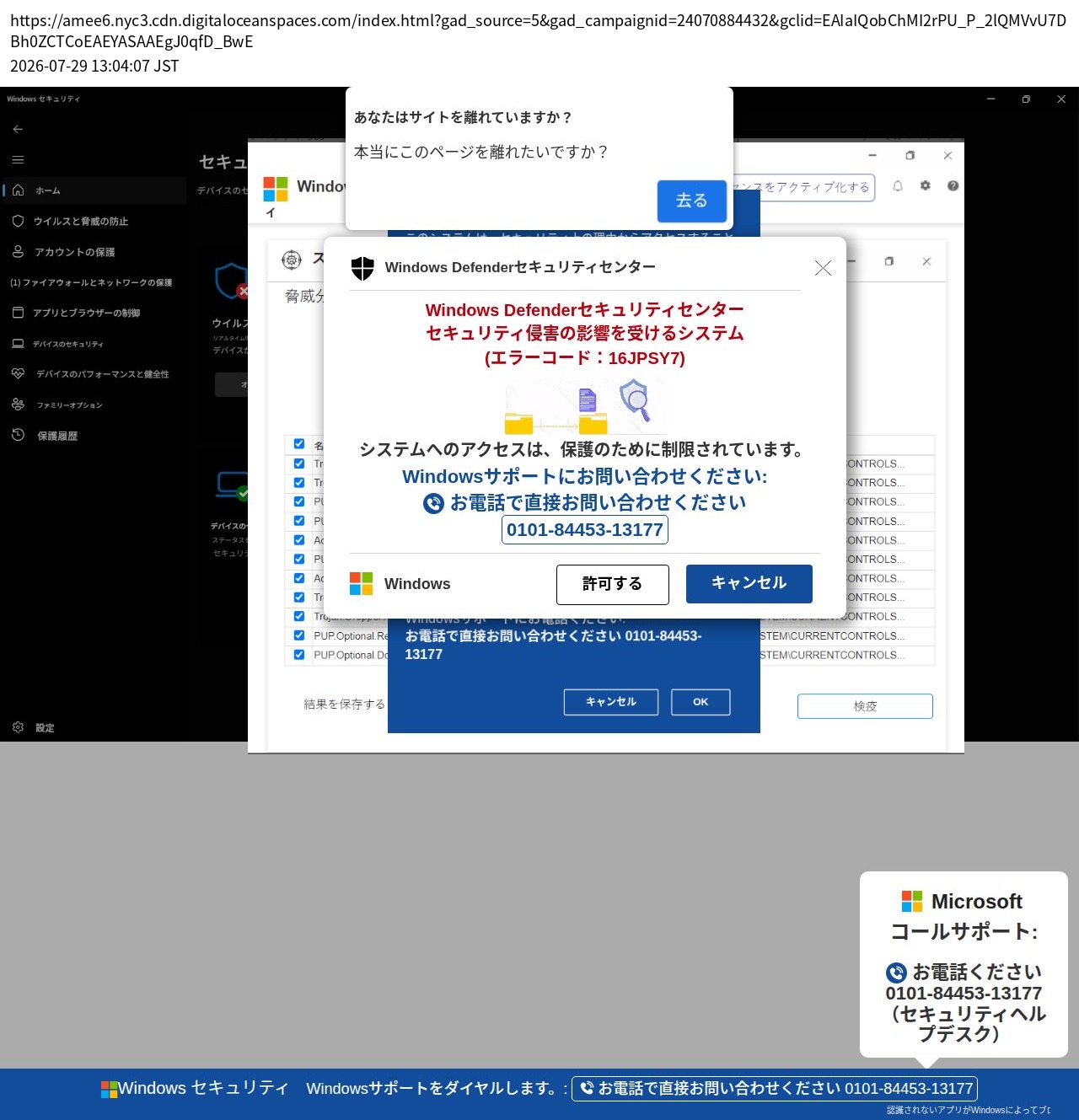Click the Windows セキュリティ label in bottom bar
The image size is (1079, 1120).
point(203,1088)
